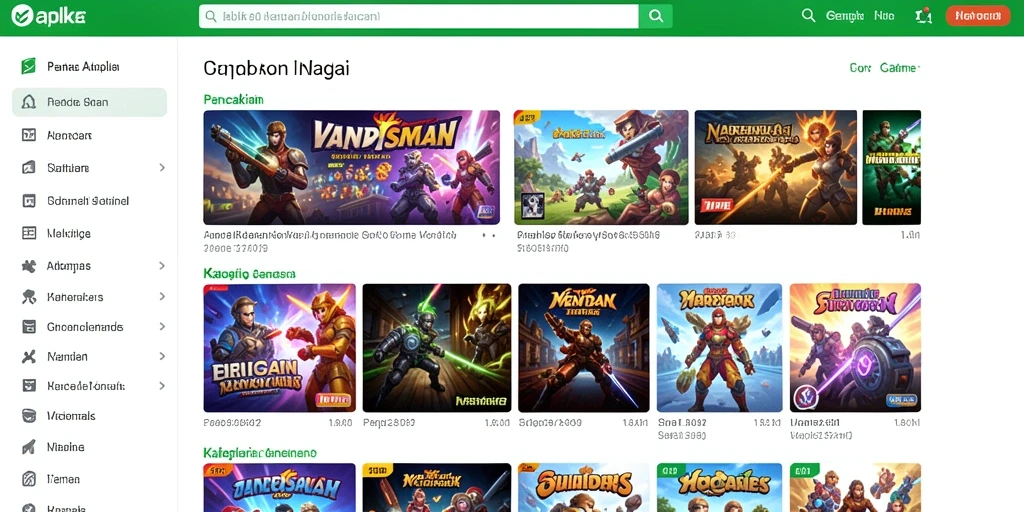The height and width of the screenshot is (512, 1024).
Task: Click the icon next to Neorcart
Action: point(28,135)
